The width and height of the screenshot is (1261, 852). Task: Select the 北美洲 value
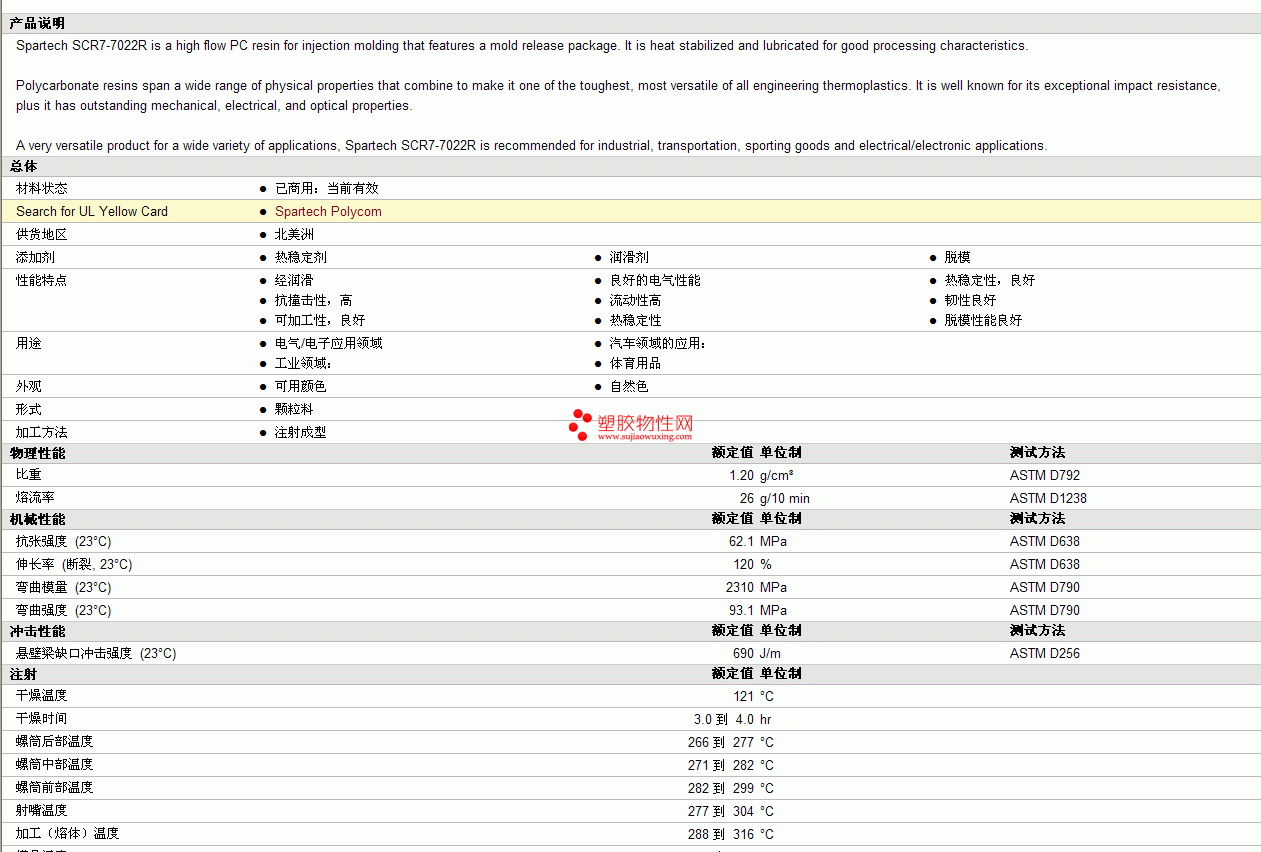tap(294, 234)
